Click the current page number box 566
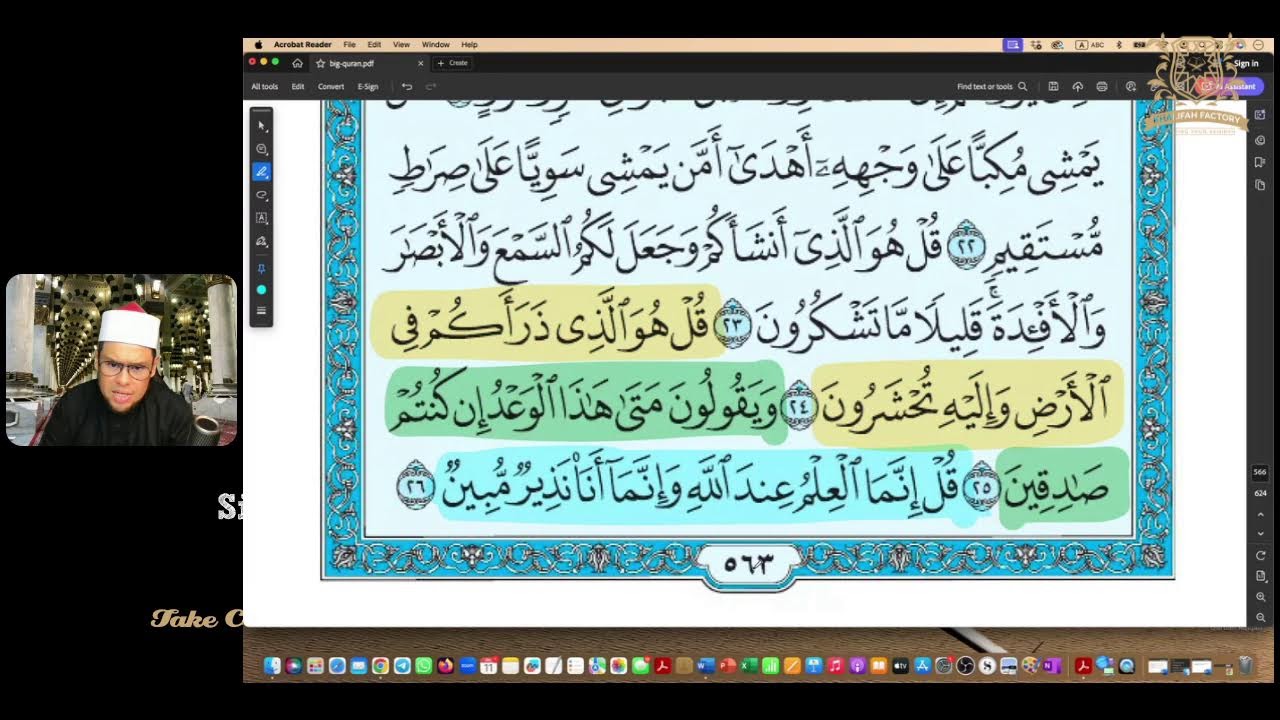This screenshot has width=1280, height=720. [x=1261, y=472]
